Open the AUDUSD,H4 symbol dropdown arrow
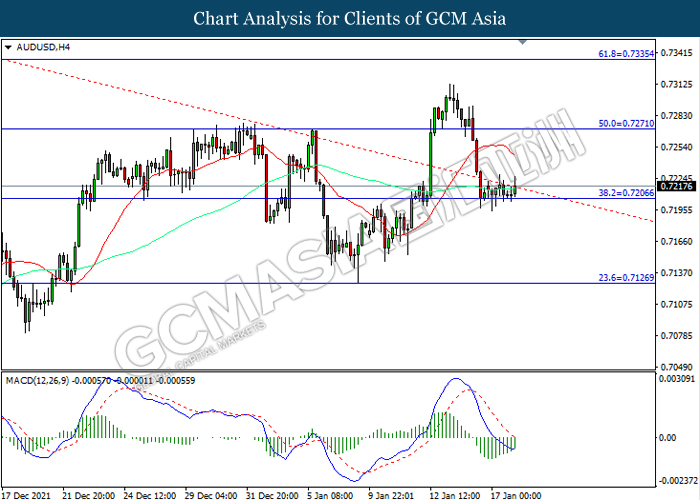This screenshot has width=700, height=500. [x=8, y=47]
